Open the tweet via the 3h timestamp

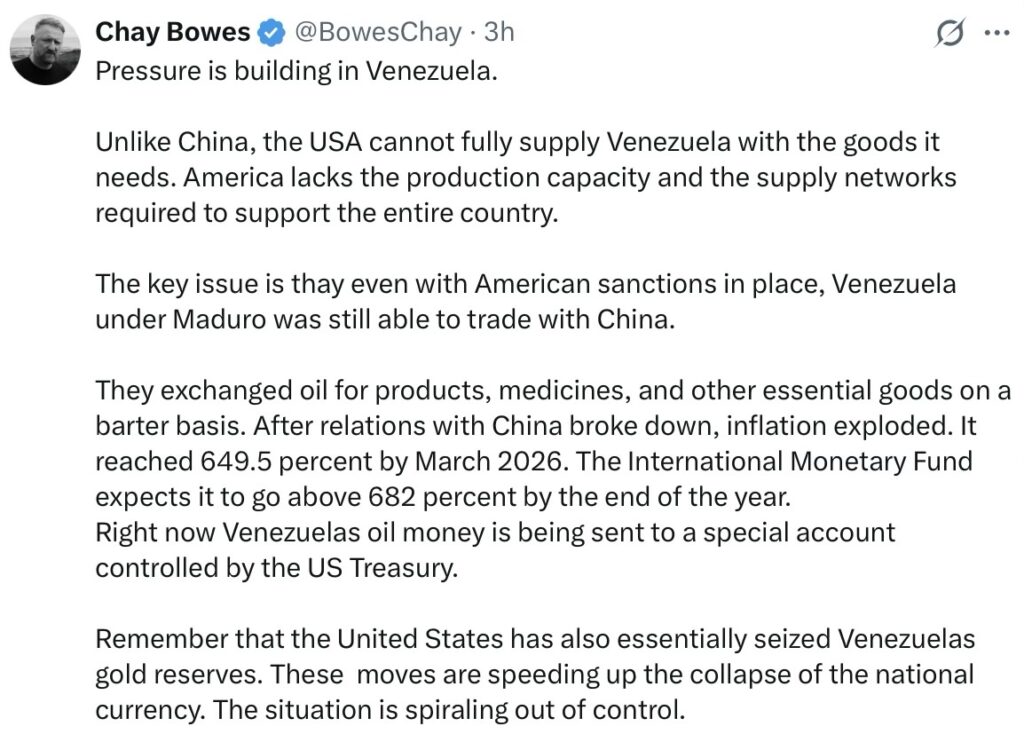click(498, 33)
